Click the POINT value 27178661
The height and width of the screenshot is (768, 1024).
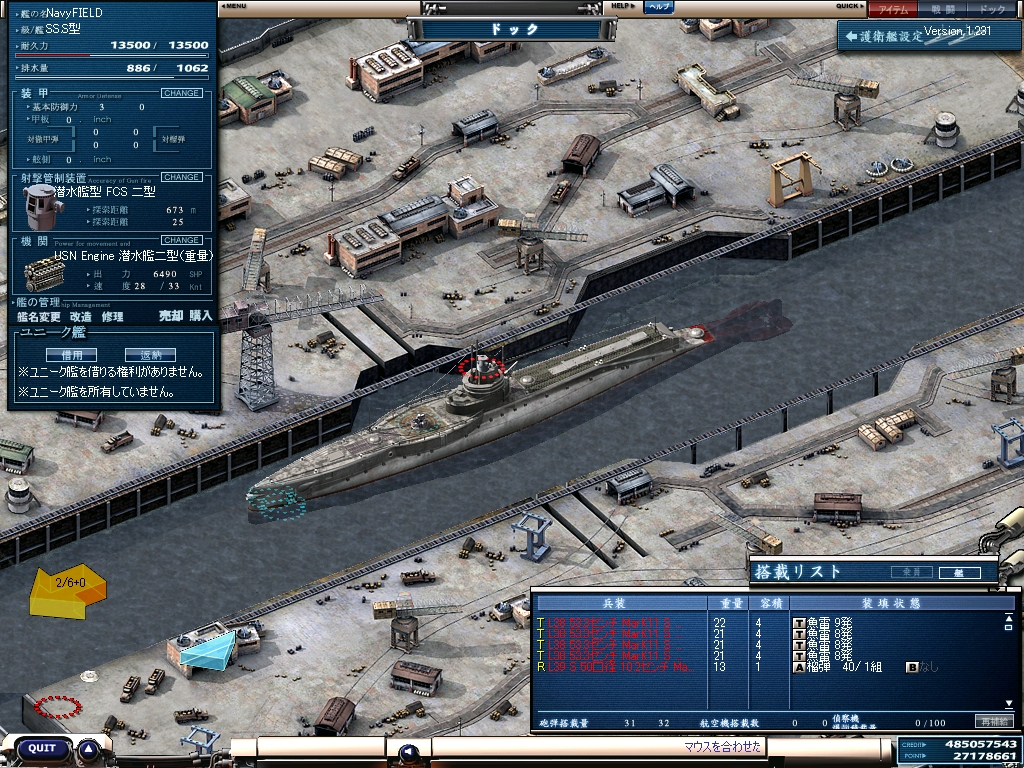[985, 756]
